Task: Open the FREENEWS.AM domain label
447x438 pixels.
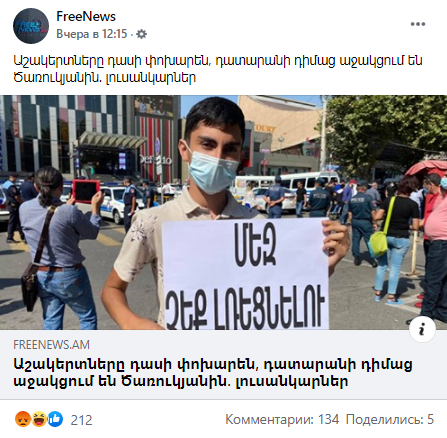Action: [x=51, y=345]
